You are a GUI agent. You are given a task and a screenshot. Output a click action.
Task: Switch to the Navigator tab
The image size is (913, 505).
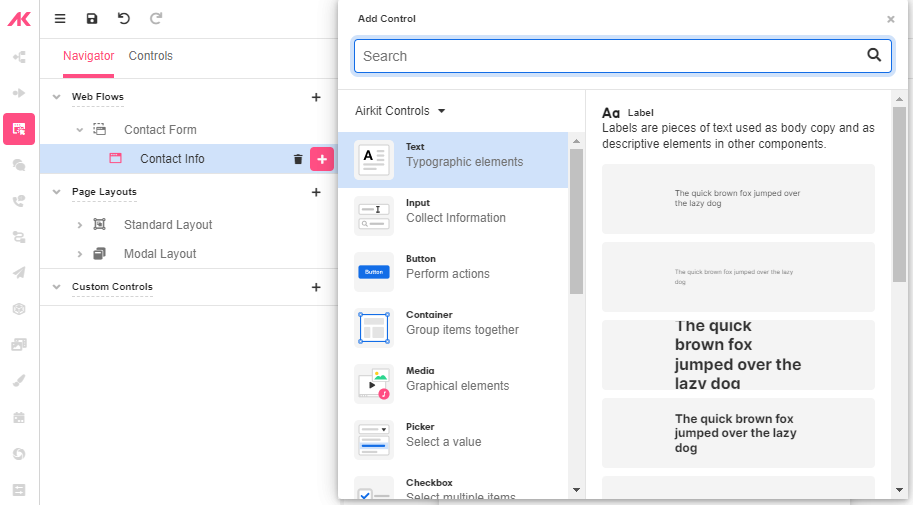(x=89, y=56)
